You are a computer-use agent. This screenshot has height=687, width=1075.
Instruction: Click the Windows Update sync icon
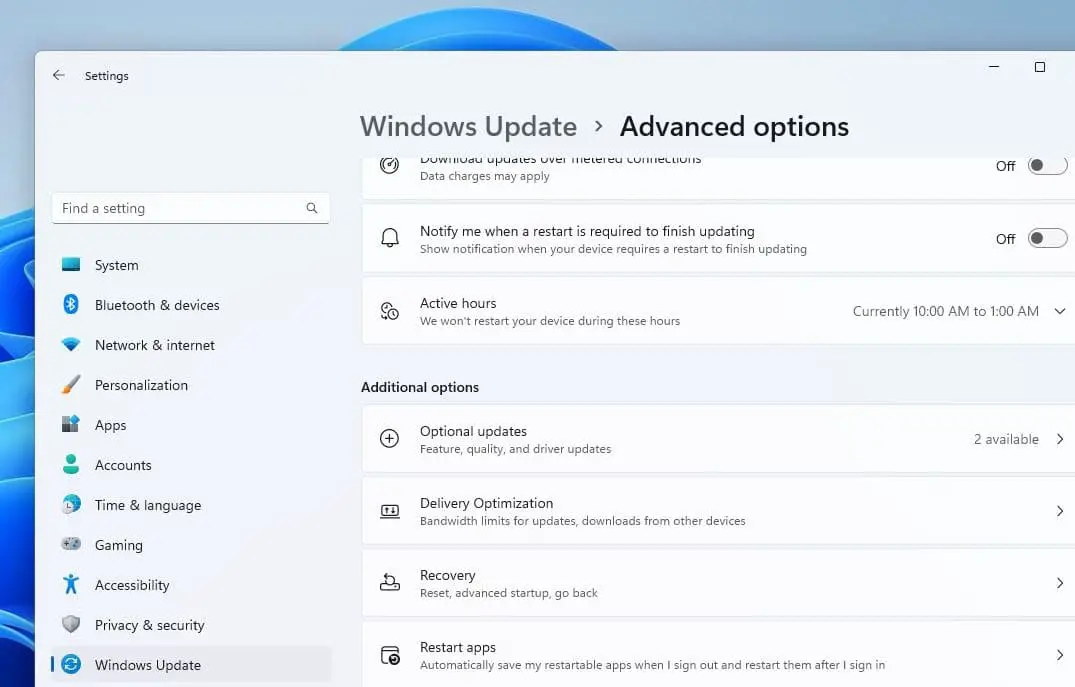71,664
